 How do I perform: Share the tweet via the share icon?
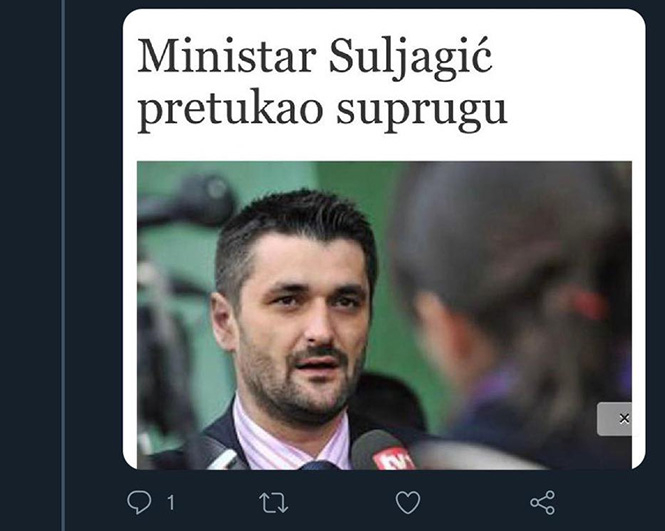(542, 503)
